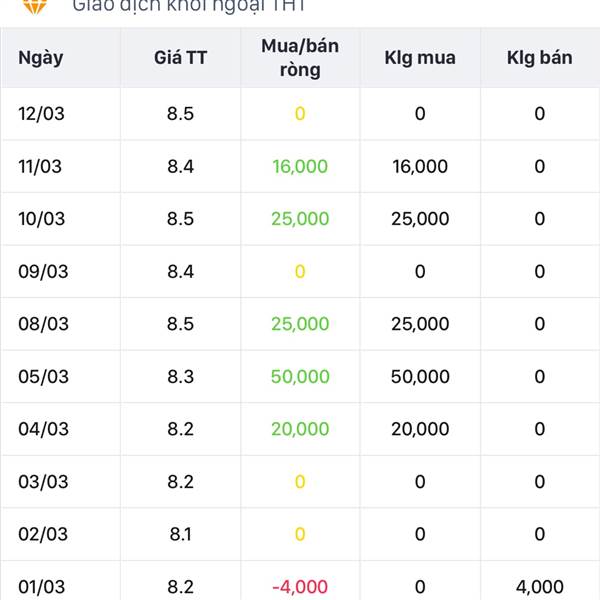This screenshot has width=600, height=600.
Task: Click the 8.1 price in the 02/03 row
Action: [181, 534]
